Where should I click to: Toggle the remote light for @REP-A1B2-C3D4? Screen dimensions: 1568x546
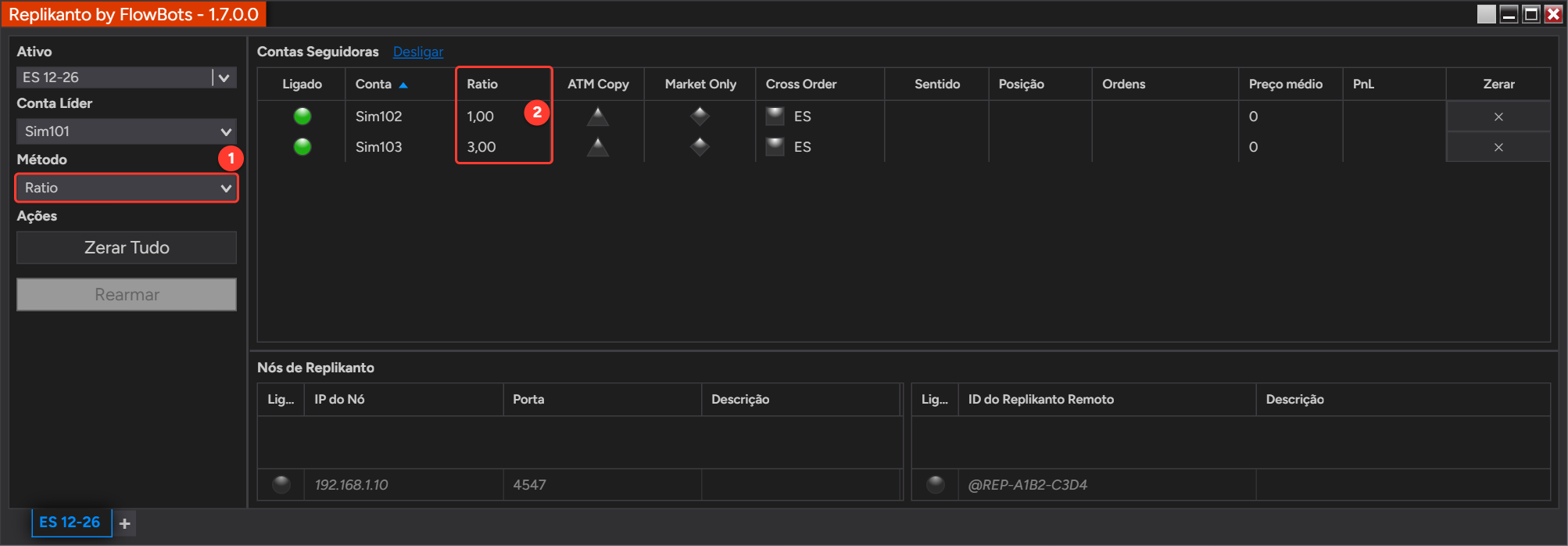935,484
